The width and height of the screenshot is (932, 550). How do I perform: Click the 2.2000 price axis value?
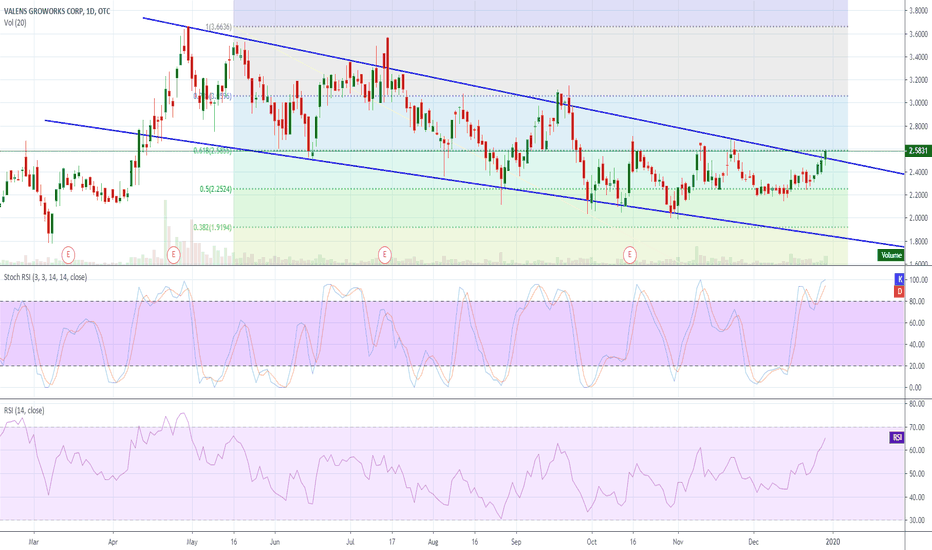click(x=918, y=195)
